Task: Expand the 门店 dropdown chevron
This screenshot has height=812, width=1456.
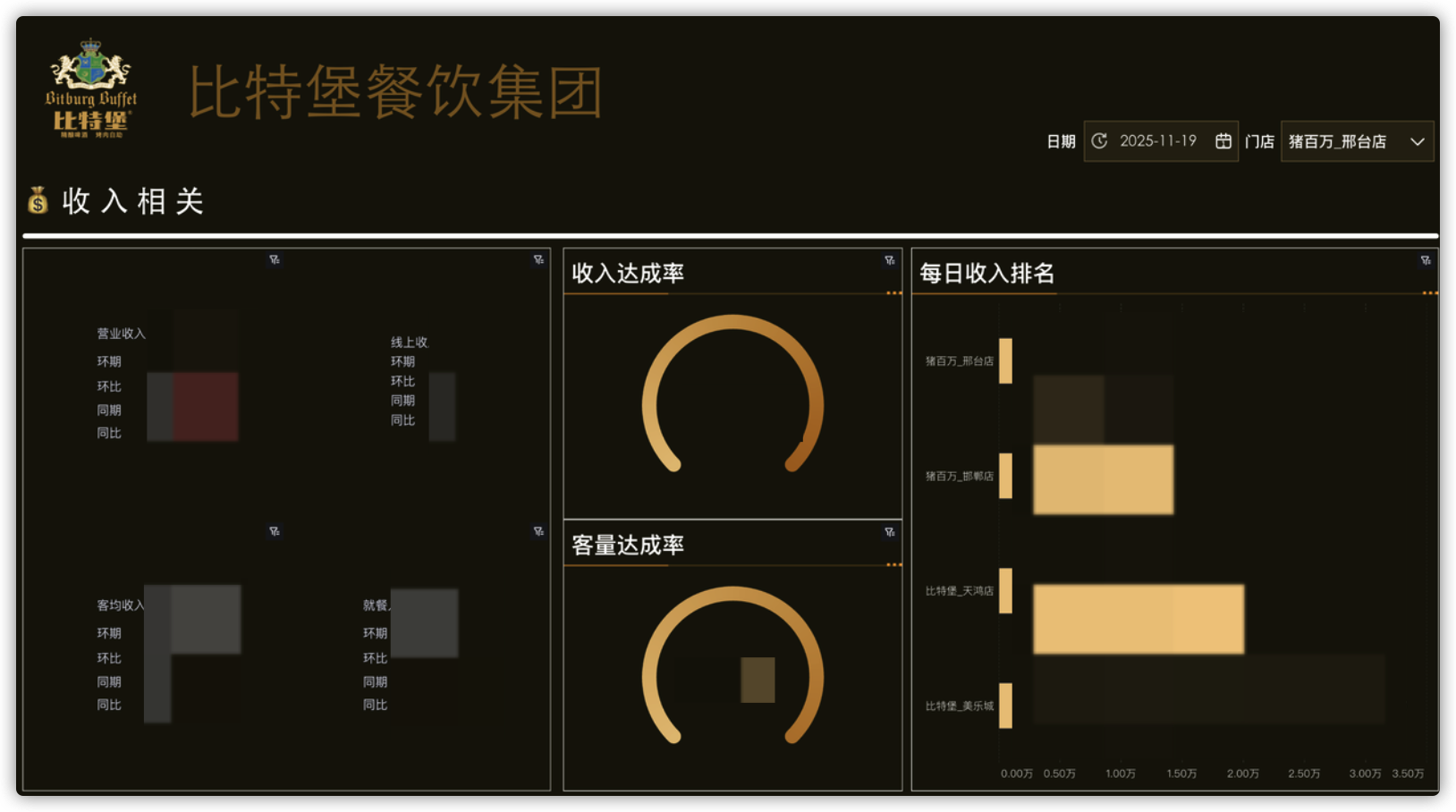Action: tap(1418, 141)
